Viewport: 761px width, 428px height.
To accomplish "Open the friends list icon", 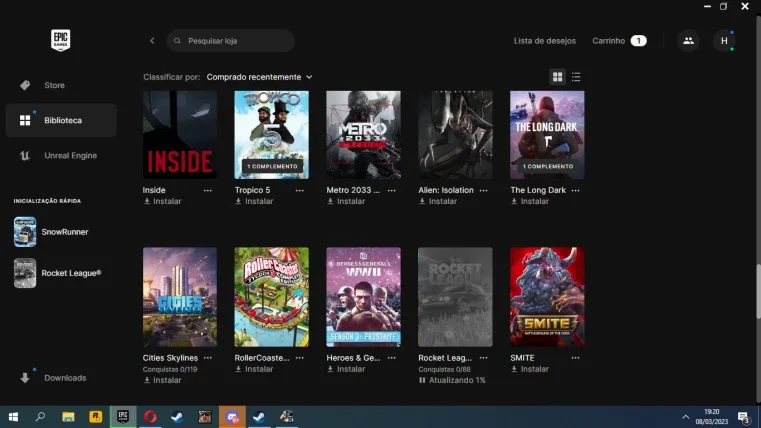I will 688,41.
